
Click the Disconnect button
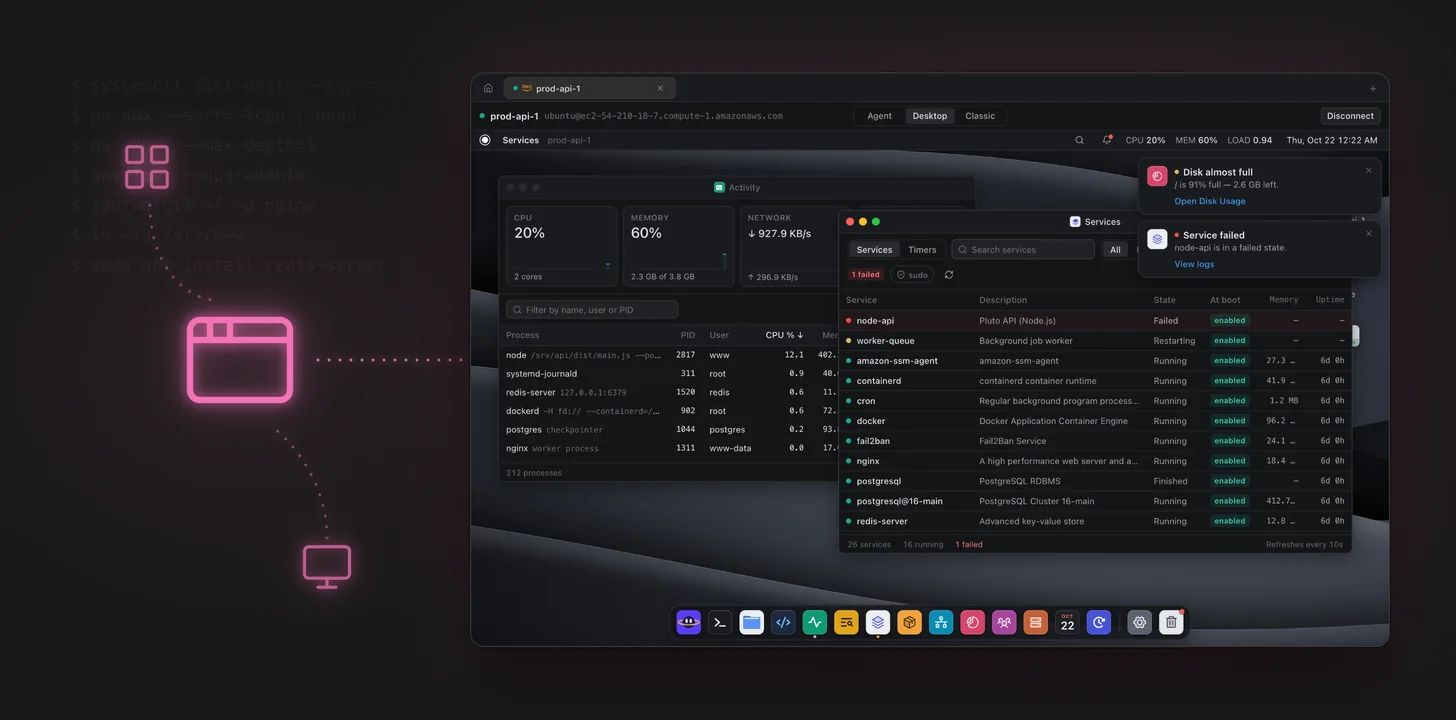[x=1350, y=116]
